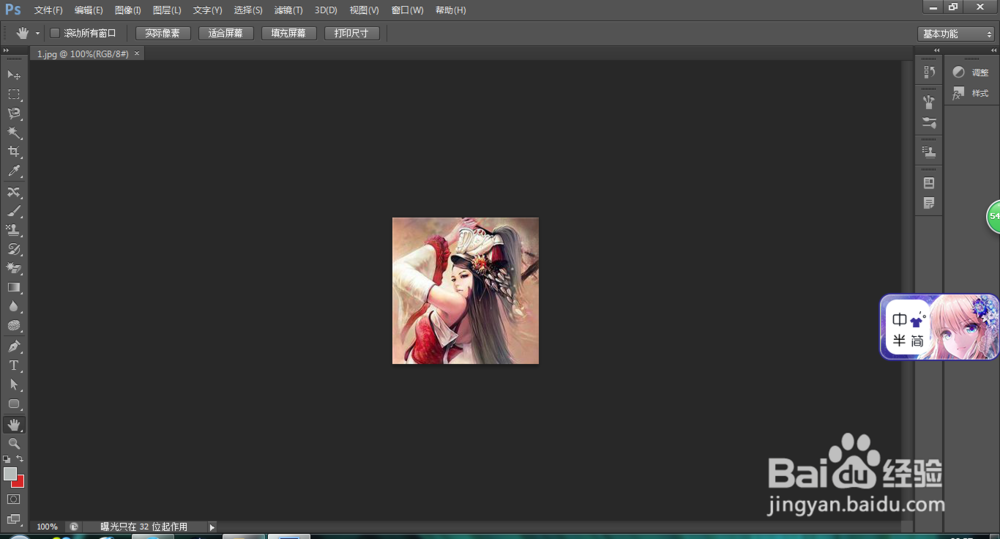
Task: Swap foreground and background colors
Action: (x=20, y=459)
